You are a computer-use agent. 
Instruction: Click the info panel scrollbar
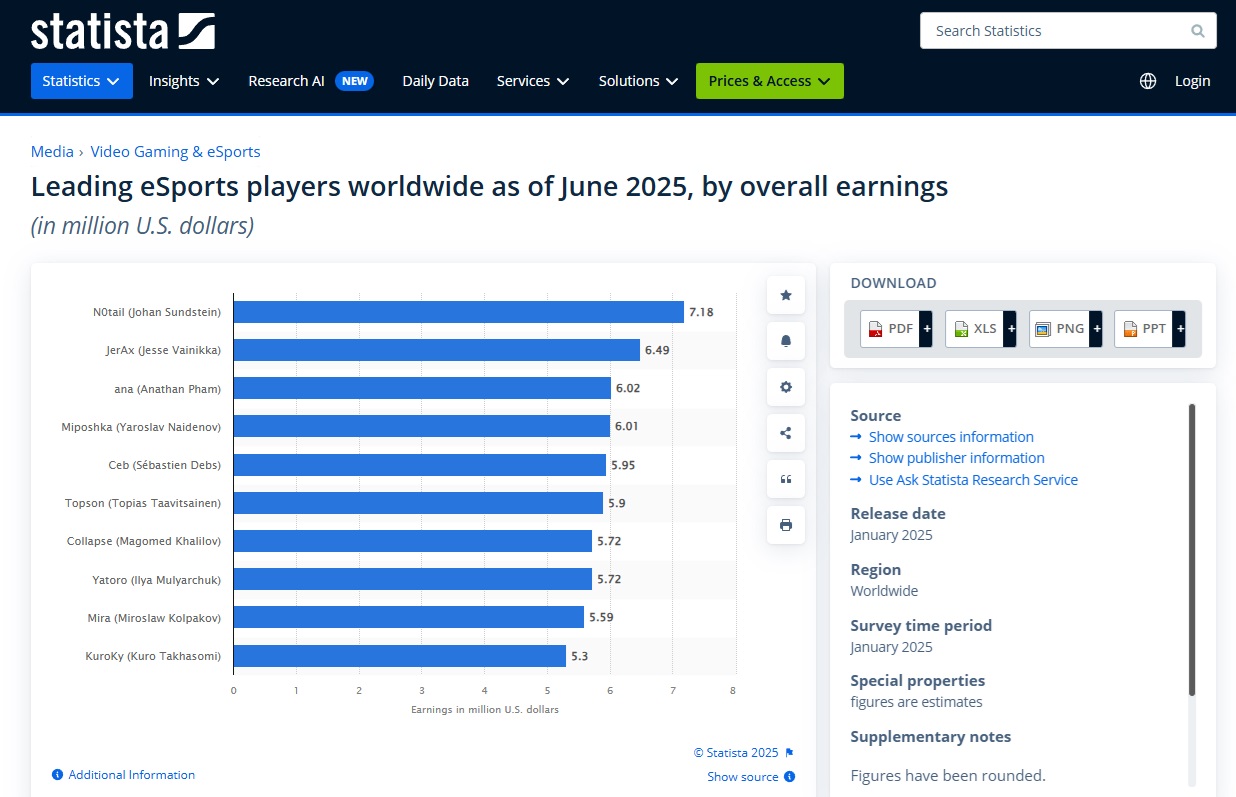(x=1191, y=550)
